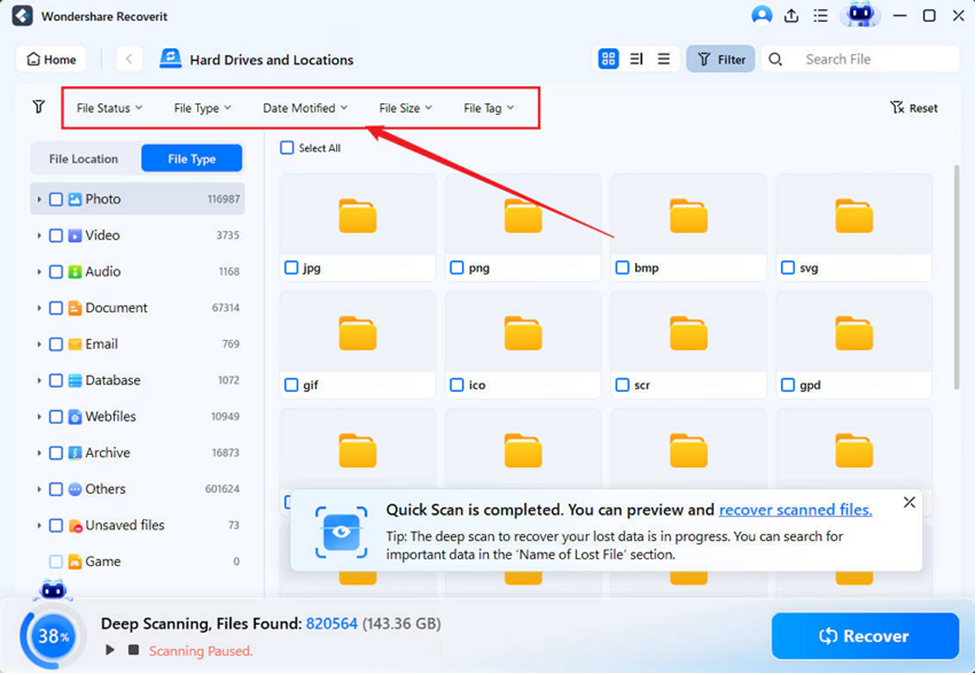Go back with the left arrow button
The image size is (979, 675).
point(129,59)
